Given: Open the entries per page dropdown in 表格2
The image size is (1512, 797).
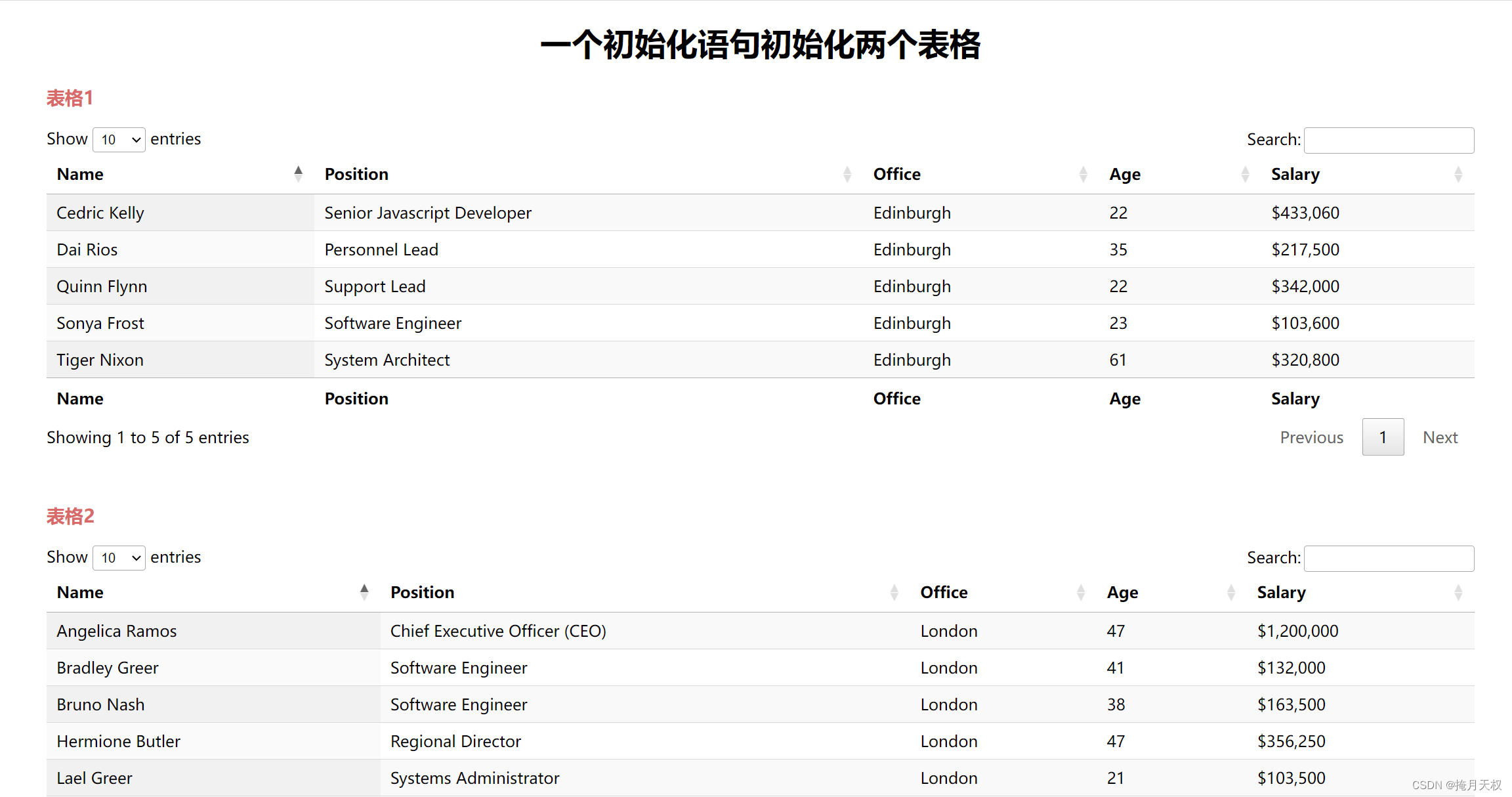Looking at the screenshot, I should click(118, 557).
